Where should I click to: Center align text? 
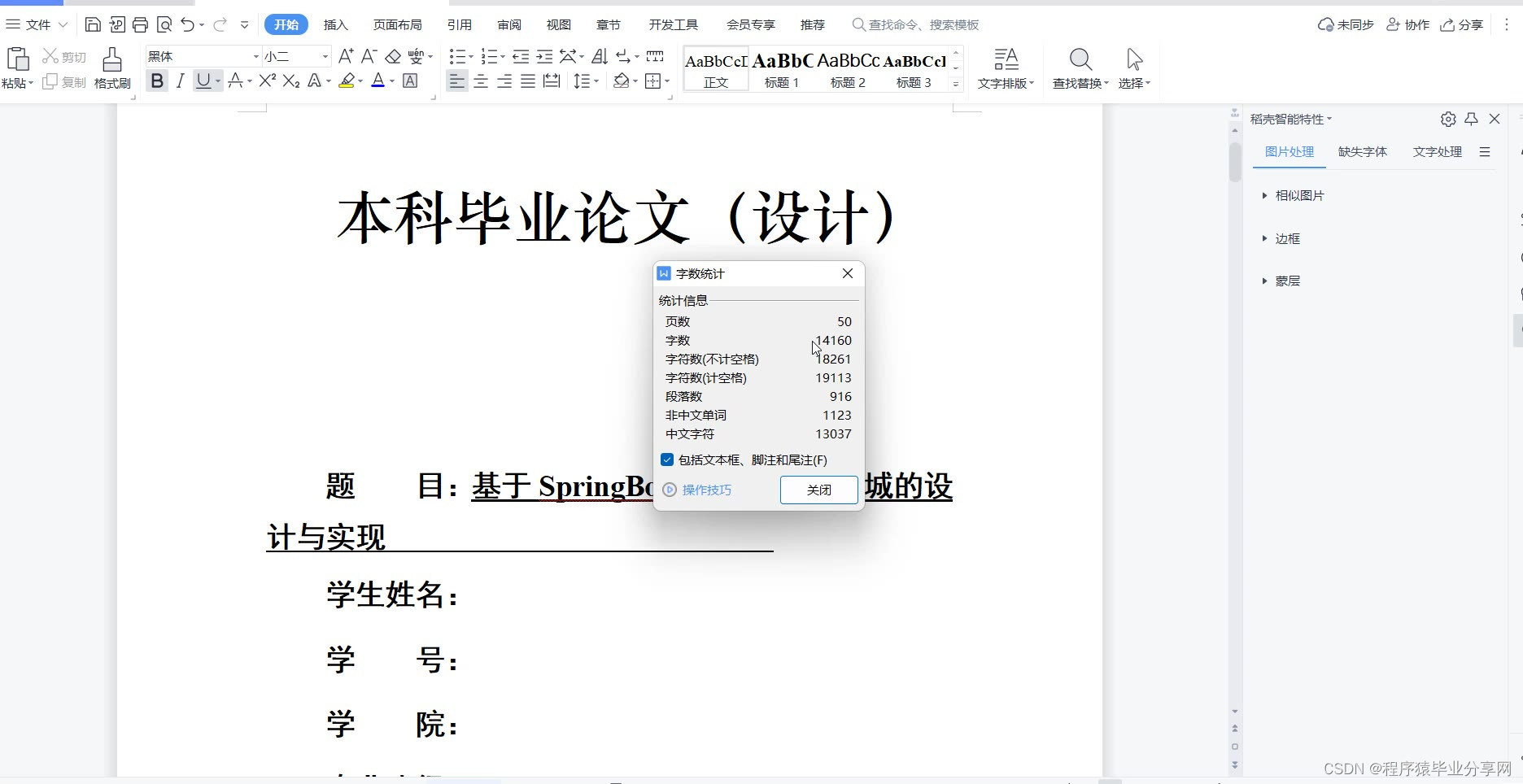[481, 81]
